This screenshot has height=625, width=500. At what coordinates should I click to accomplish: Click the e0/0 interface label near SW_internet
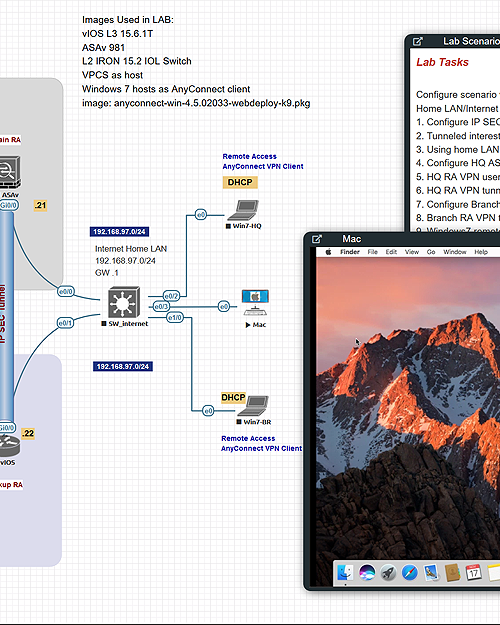[66, 291]
